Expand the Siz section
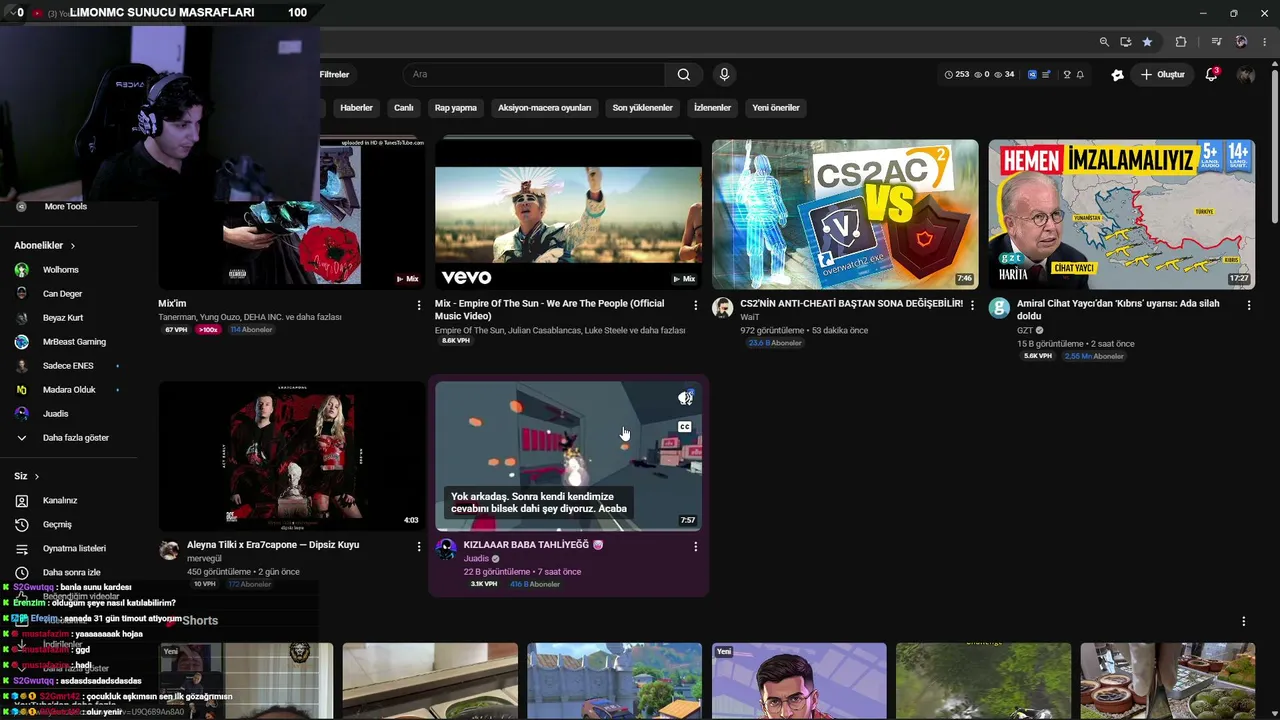 pos(26,476)
